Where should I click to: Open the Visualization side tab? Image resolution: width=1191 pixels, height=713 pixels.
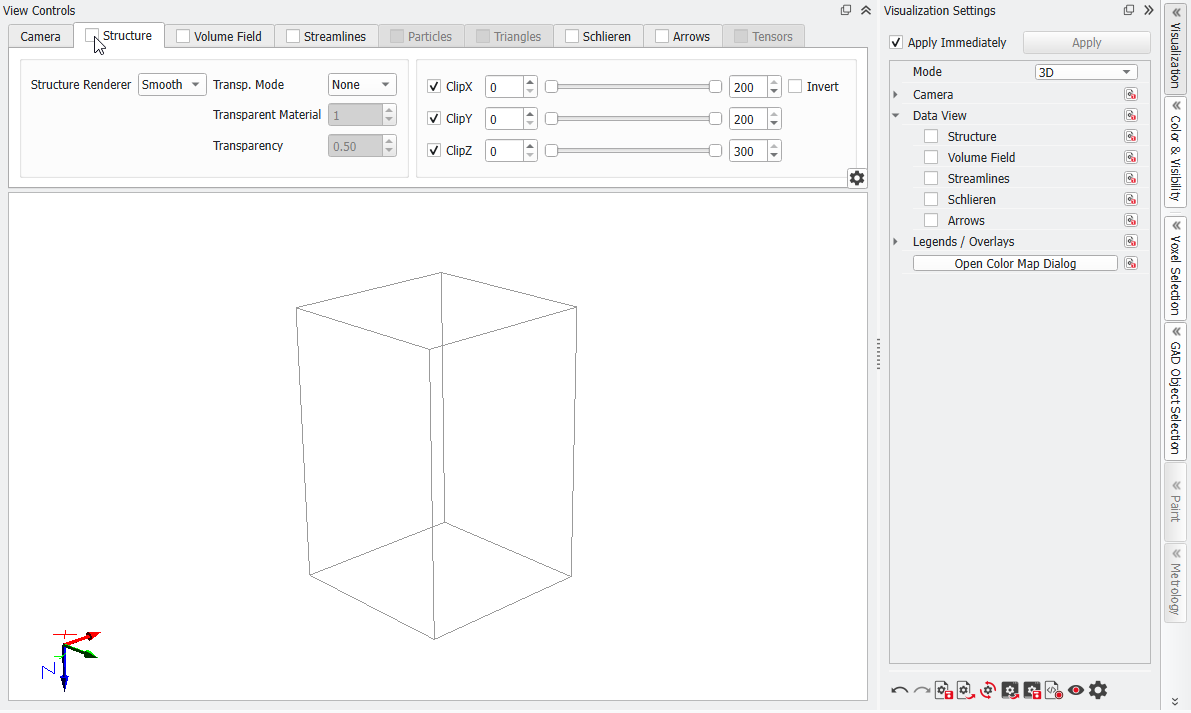tap(1175, 47)
